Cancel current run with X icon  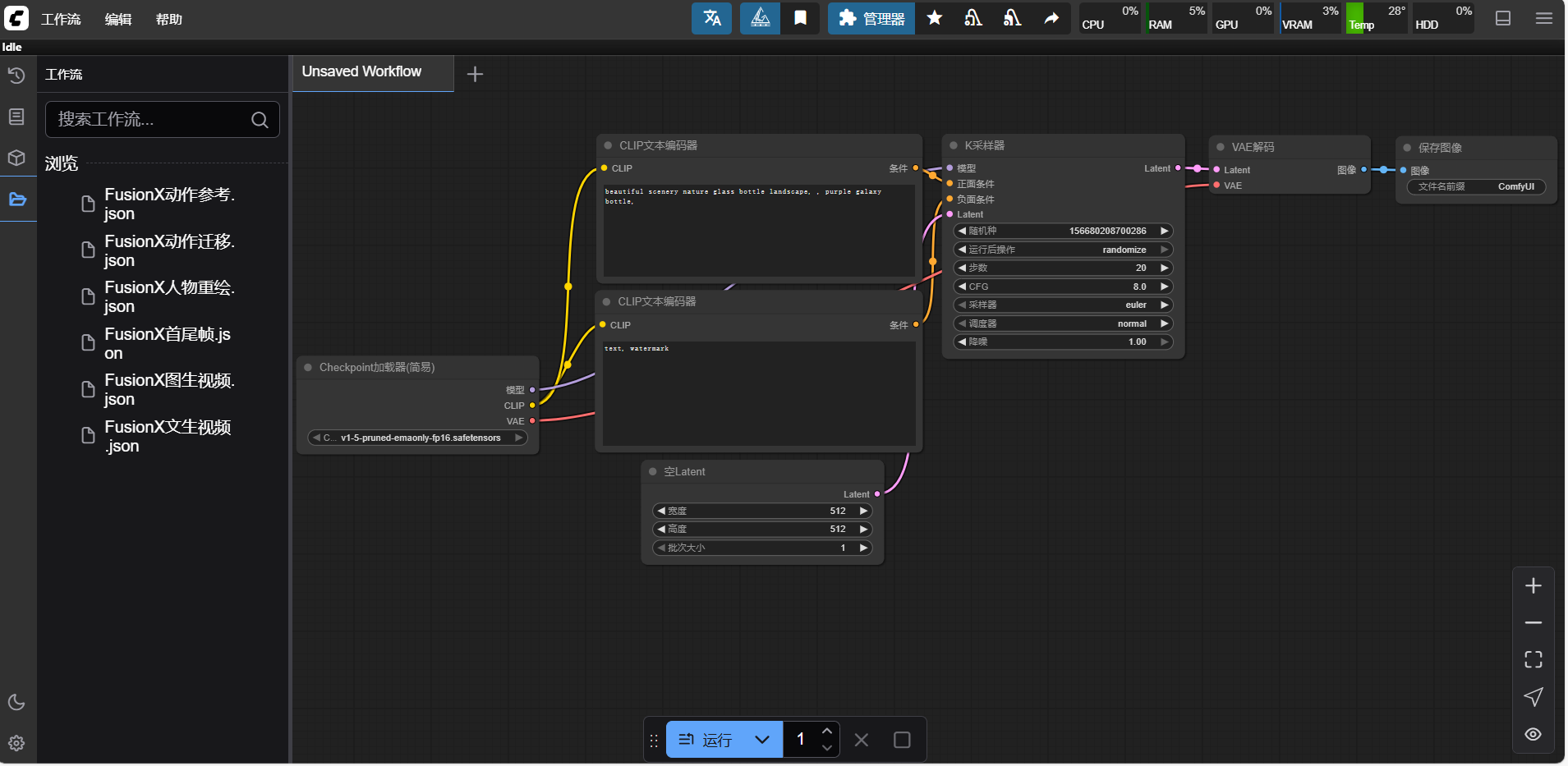(x=862, y=740)
